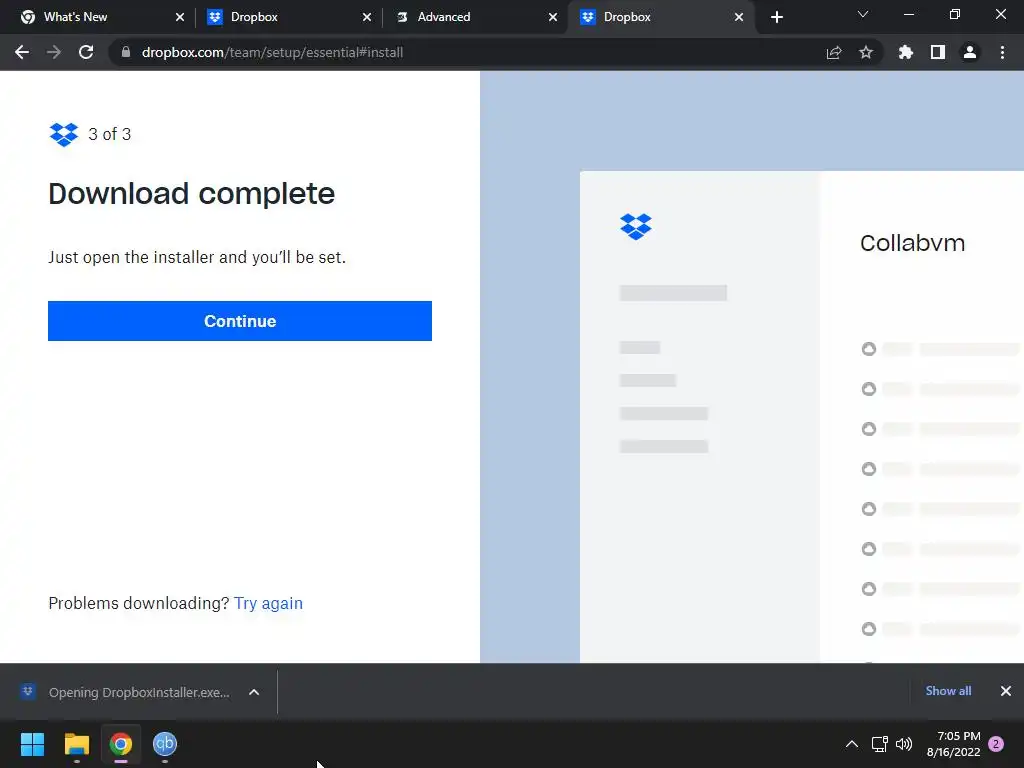Click the Chrome taskbar icon
The height and width of the screenshot is (768, 1024).
(121, 744)
